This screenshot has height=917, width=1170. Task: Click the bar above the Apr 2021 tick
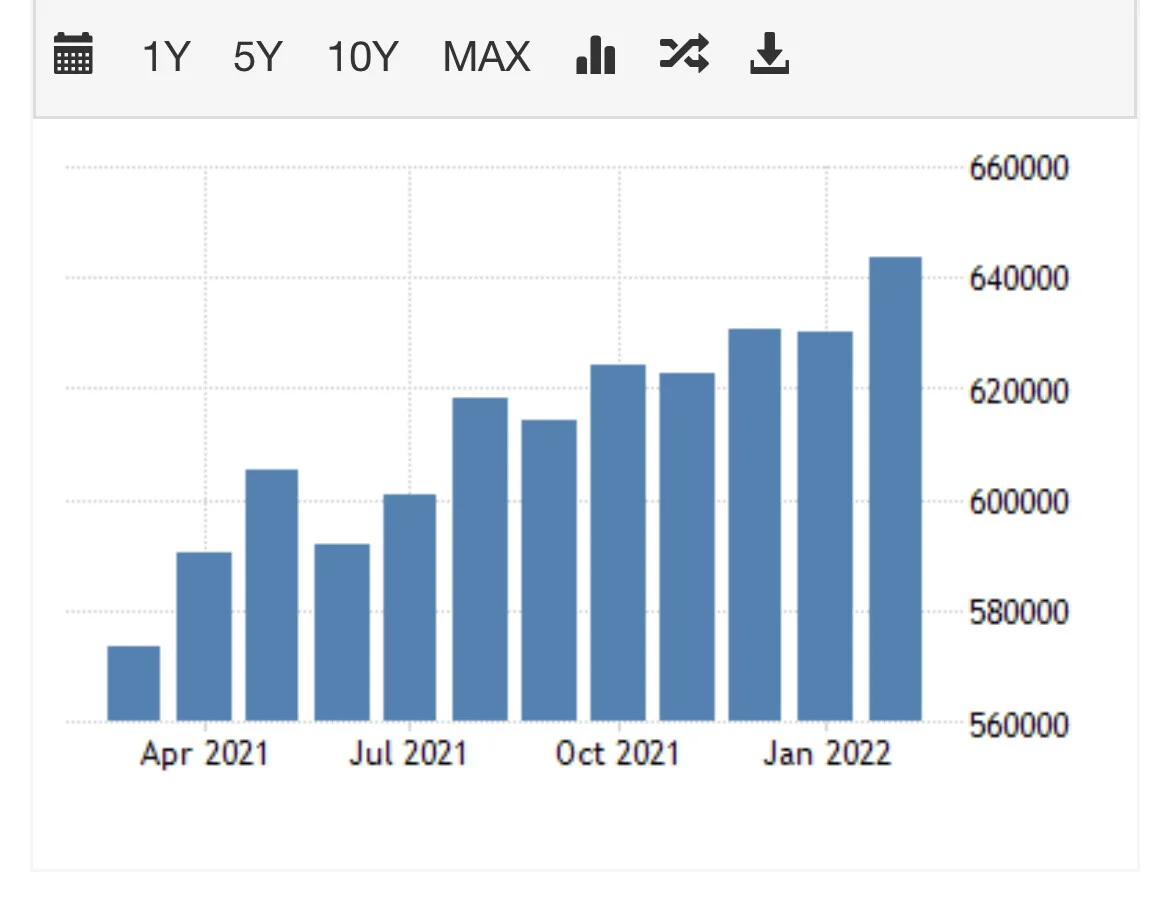(x=204, y=636)
